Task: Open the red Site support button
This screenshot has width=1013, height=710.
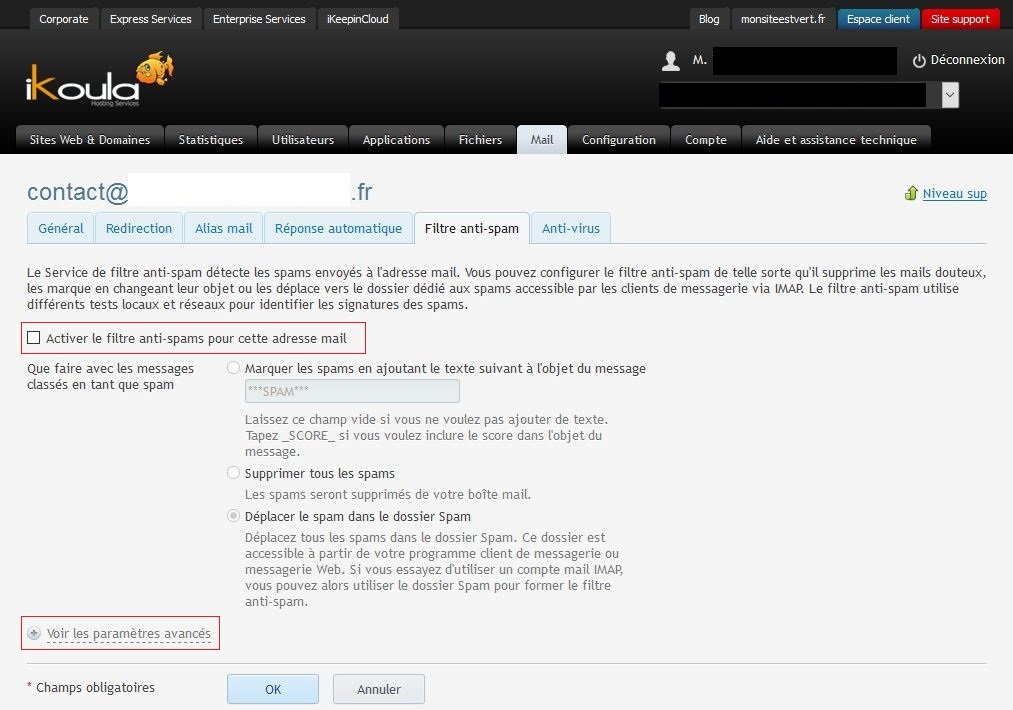Action: point(959,19)
